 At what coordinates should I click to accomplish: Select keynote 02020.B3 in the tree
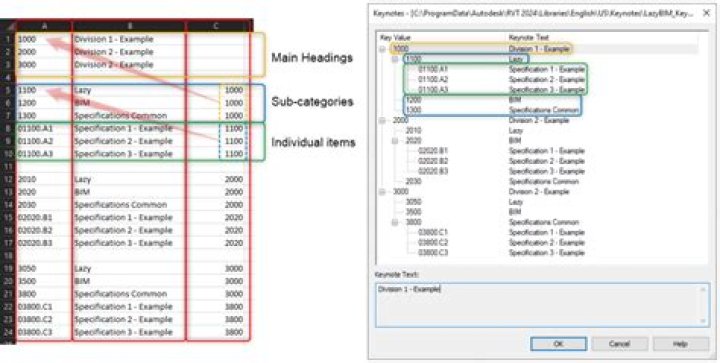tap(433, 171)
